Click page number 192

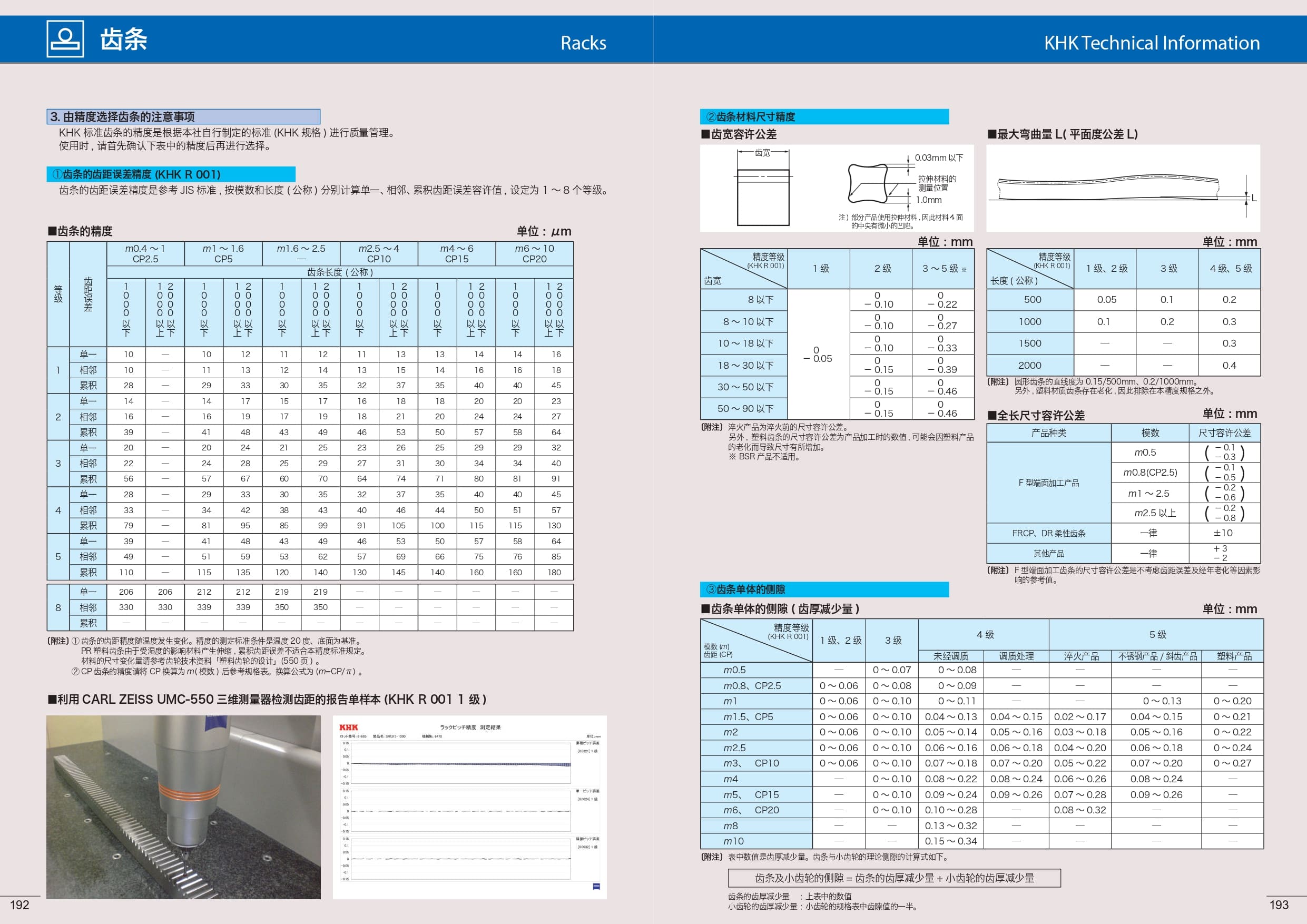(20, 905)
